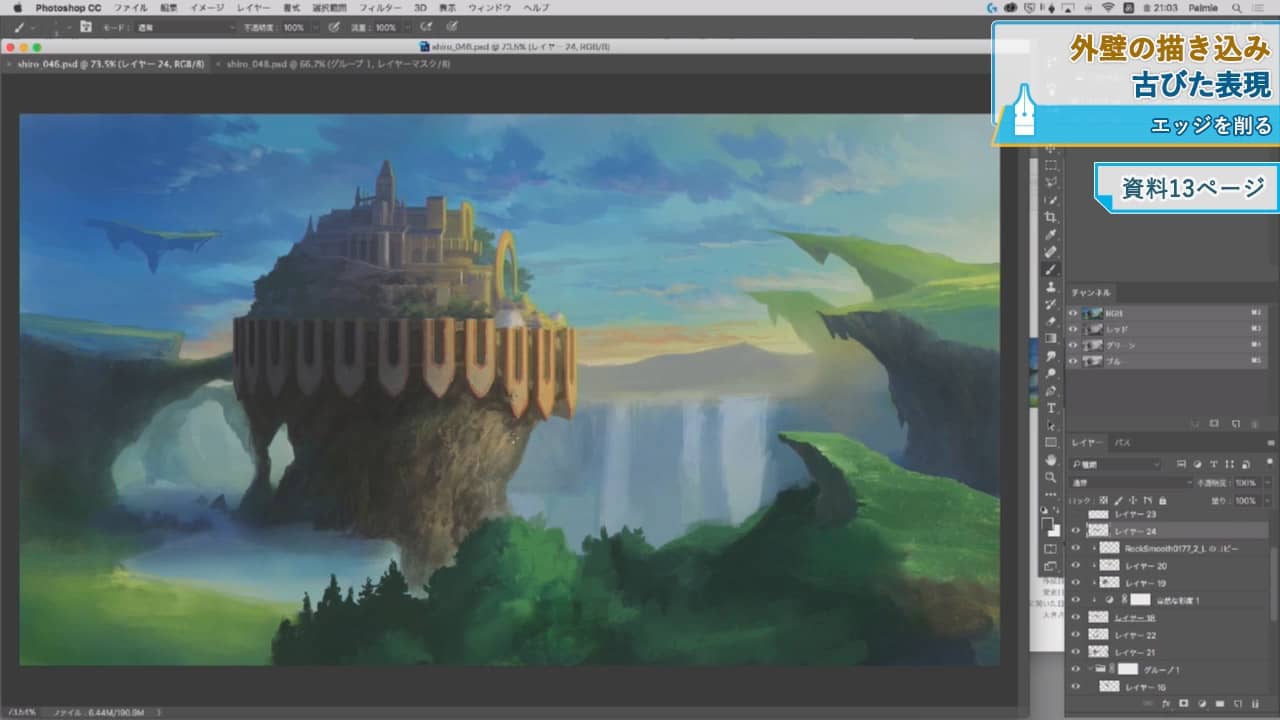Hide the RockSmooth0177_2_L copy layer
Image resolution: width=1280 pixels, height=720 pixels.
(1076, 548)
